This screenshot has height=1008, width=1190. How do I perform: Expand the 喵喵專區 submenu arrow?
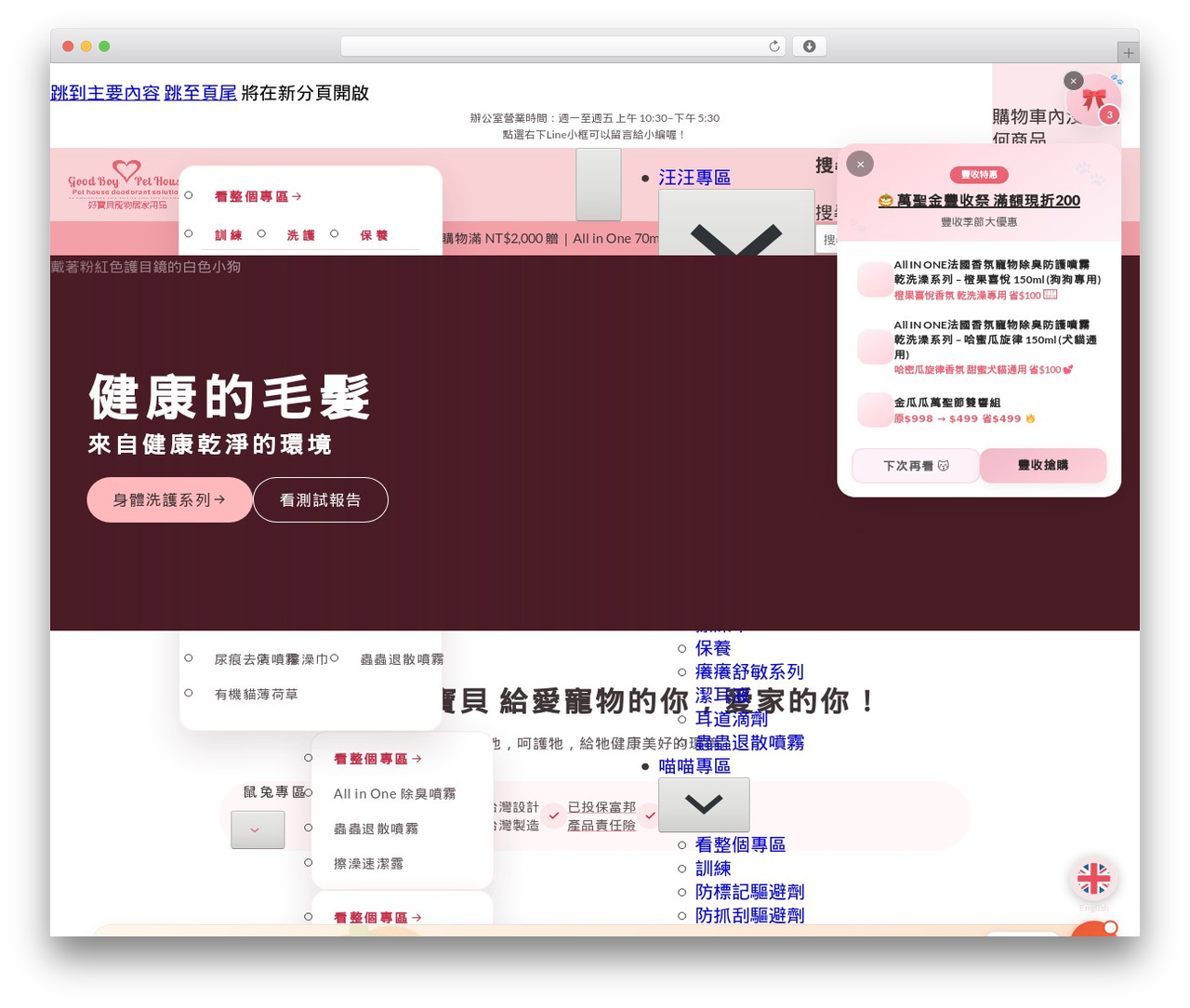point(704,804)
